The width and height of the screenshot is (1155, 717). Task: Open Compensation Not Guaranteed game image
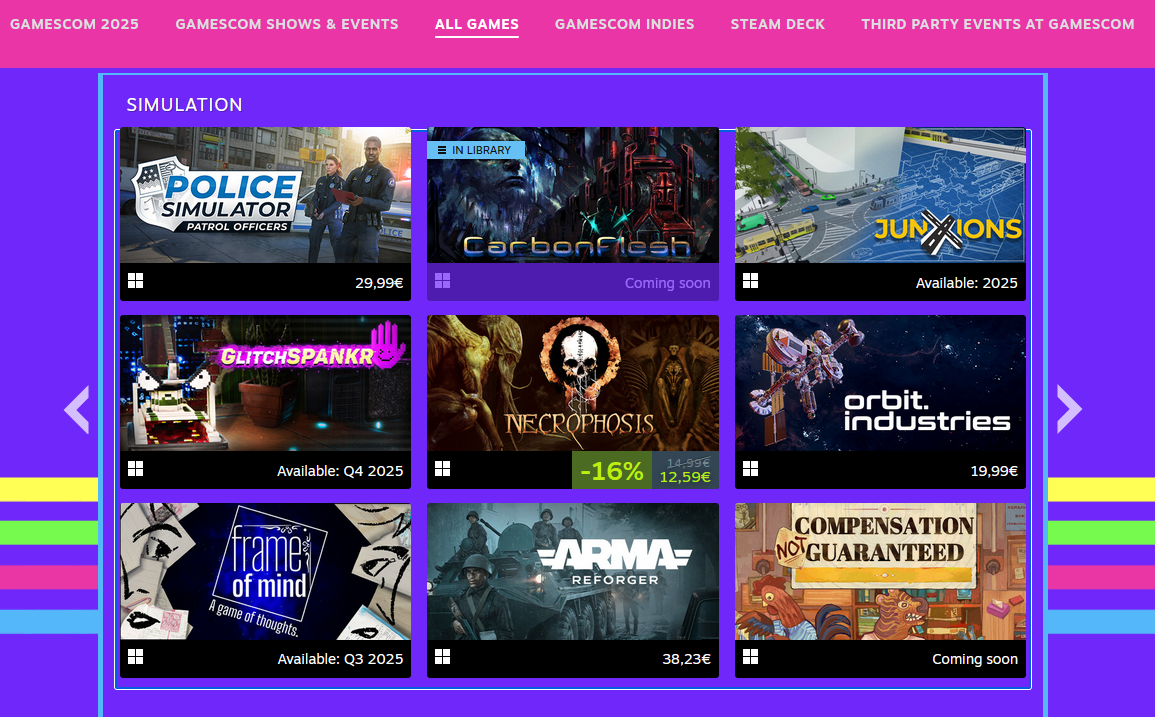coord(880,571)
